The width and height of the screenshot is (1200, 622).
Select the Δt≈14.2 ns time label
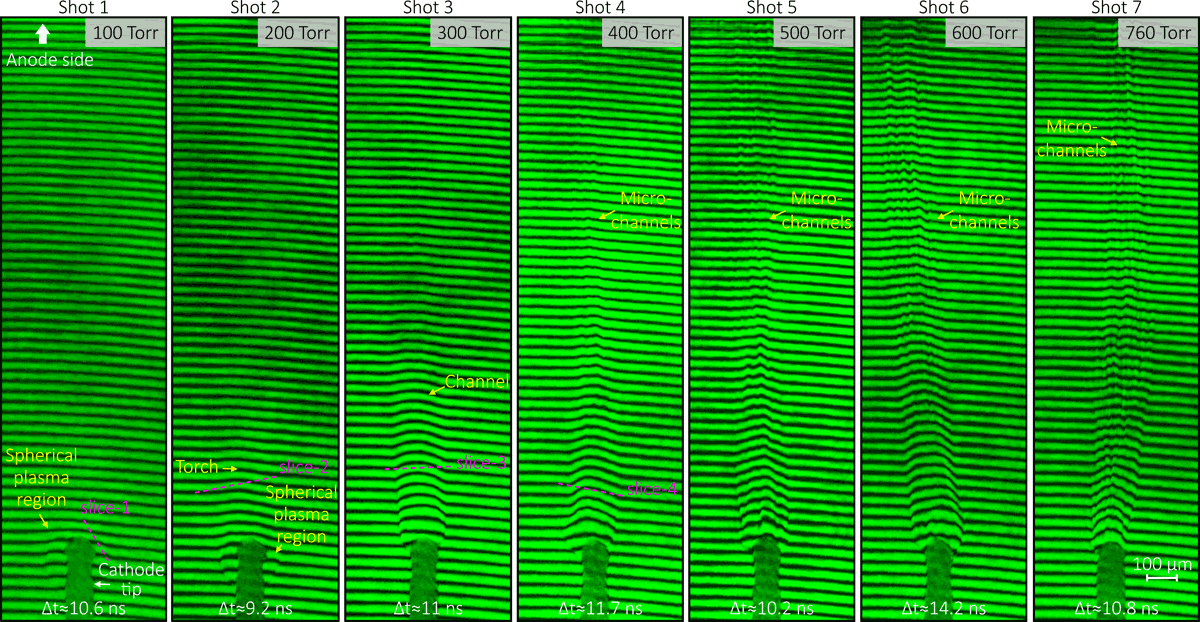(x=943, y=607)
